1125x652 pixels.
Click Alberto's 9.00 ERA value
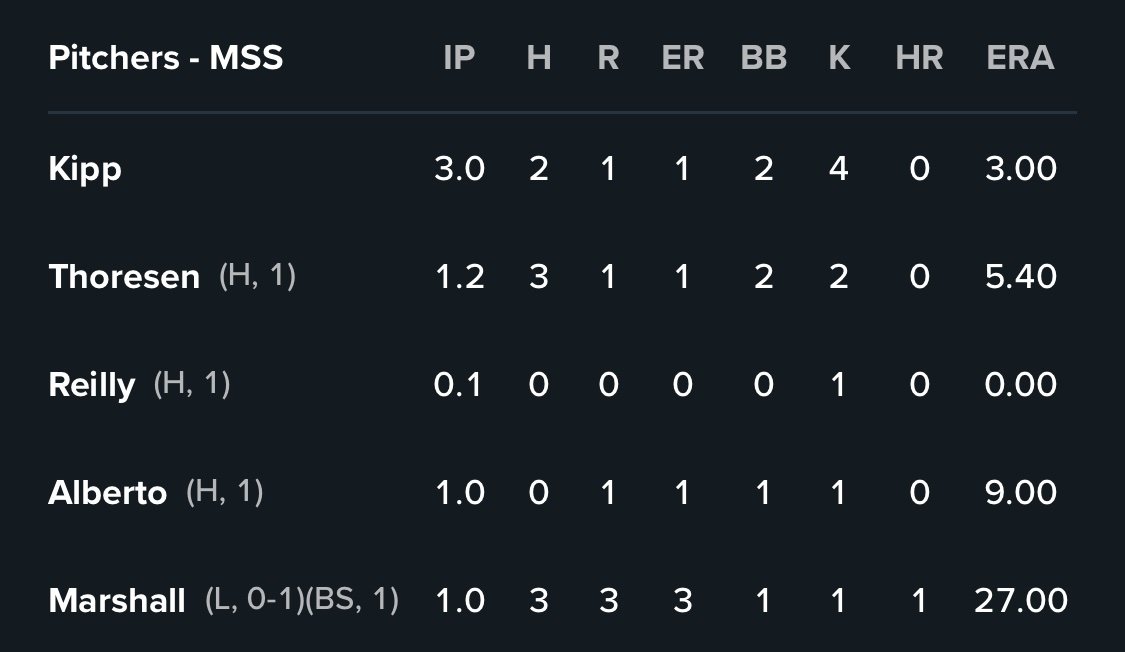coord(1020,493)
